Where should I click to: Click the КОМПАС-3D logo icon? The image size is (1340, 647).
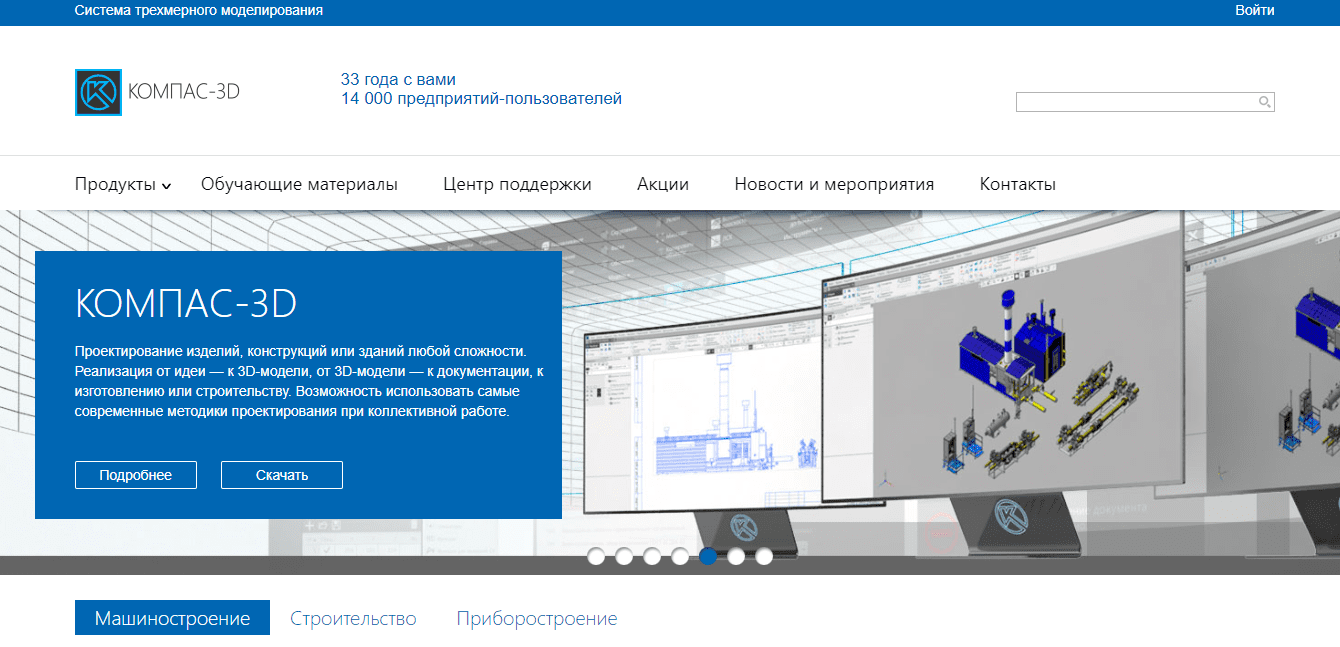click(x=98, y=92)
